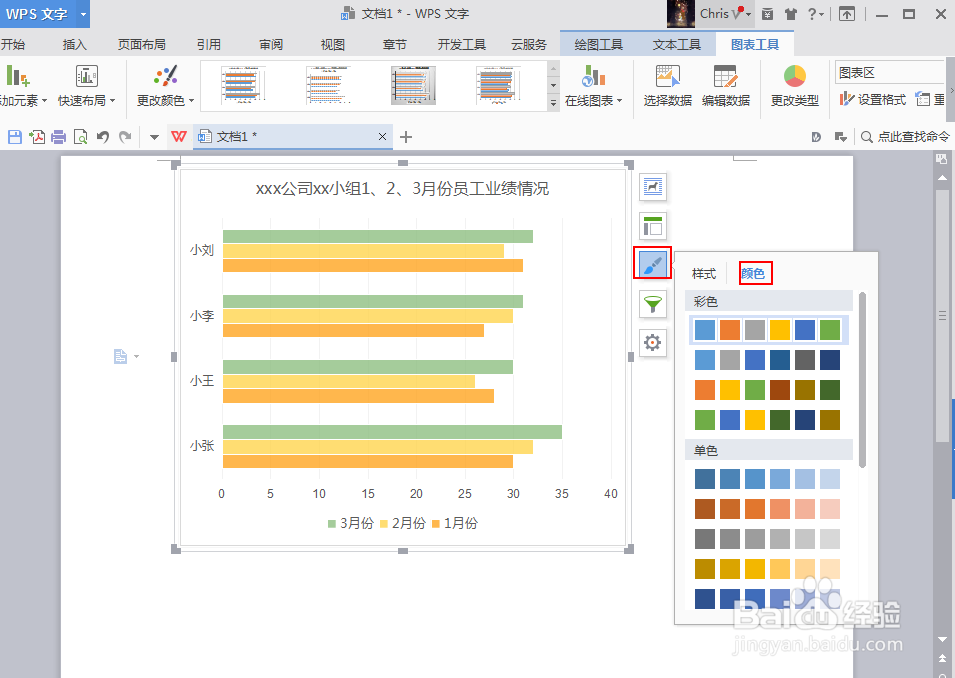
Task: Open the chart elements icon above the brush
Action: (x=651, y=225)
